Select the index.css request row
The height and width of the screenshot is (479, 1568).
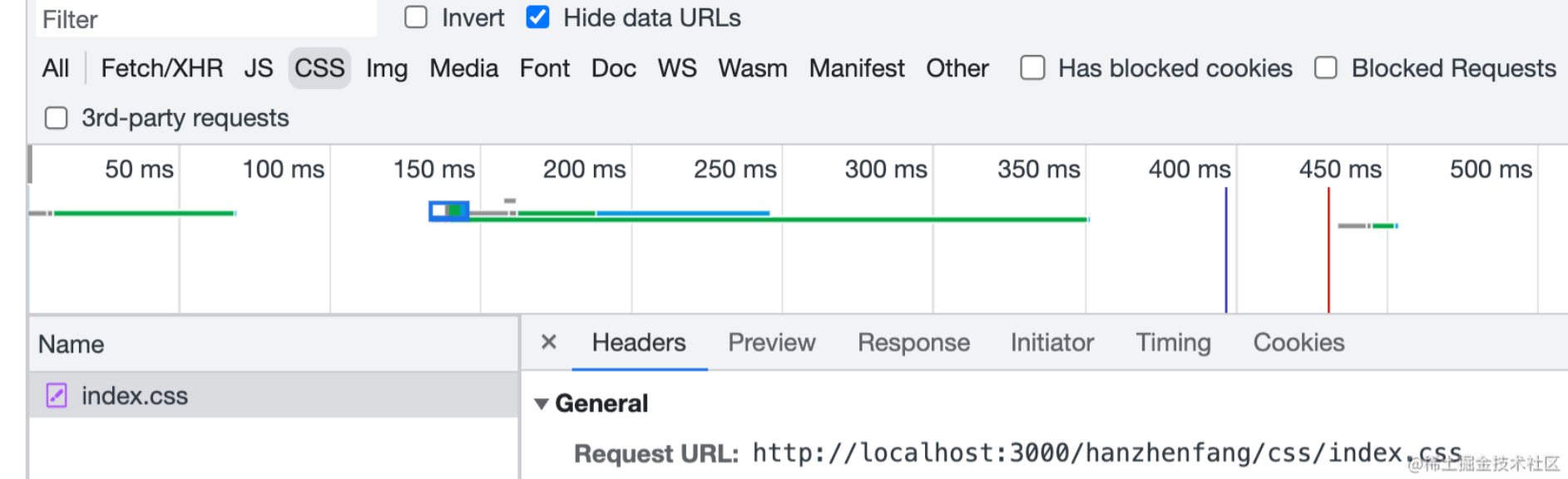pyautogui.click(x=273, y=395)
